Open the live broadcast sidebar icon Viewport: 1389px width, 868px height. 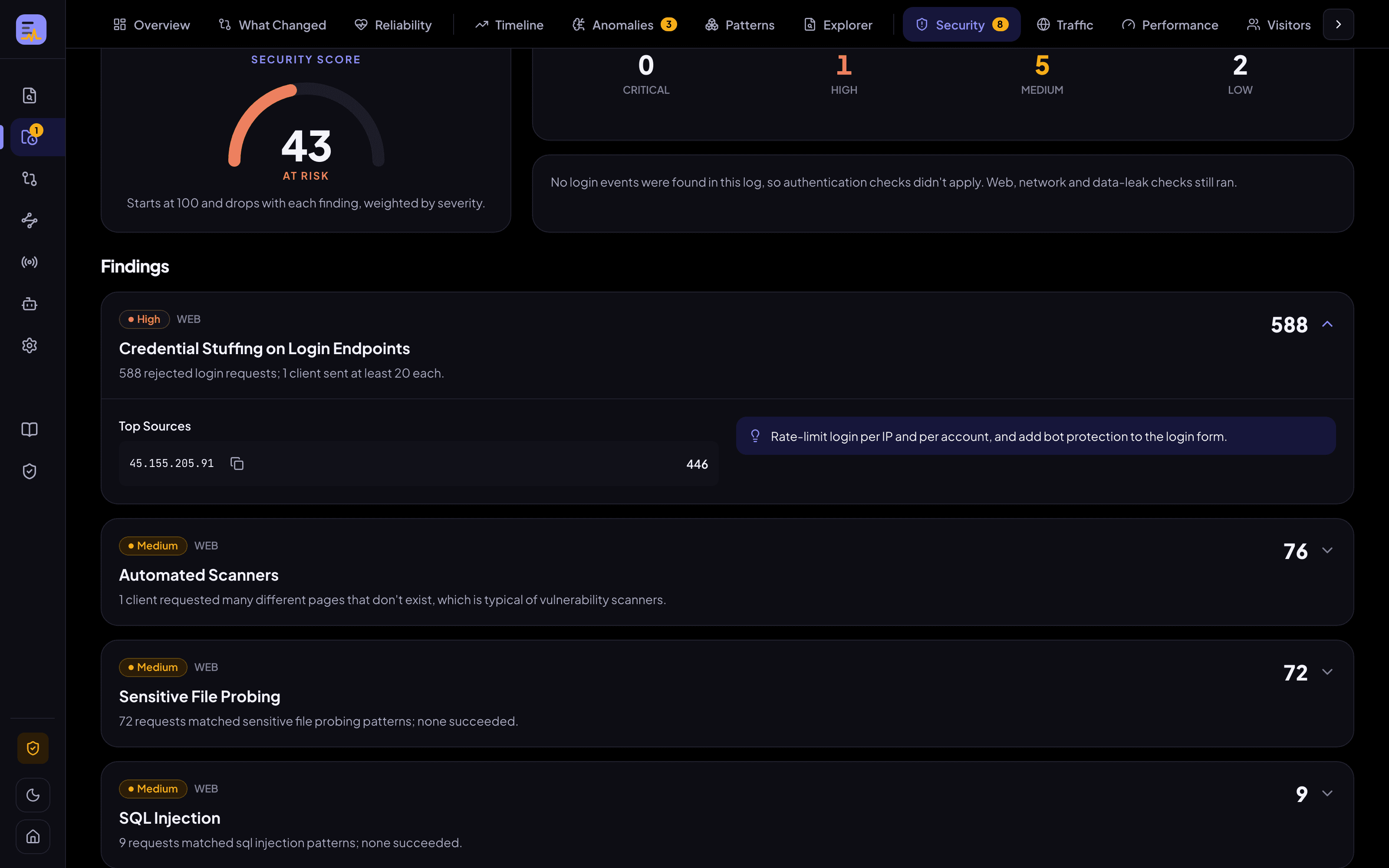click(x=29, y=262)
